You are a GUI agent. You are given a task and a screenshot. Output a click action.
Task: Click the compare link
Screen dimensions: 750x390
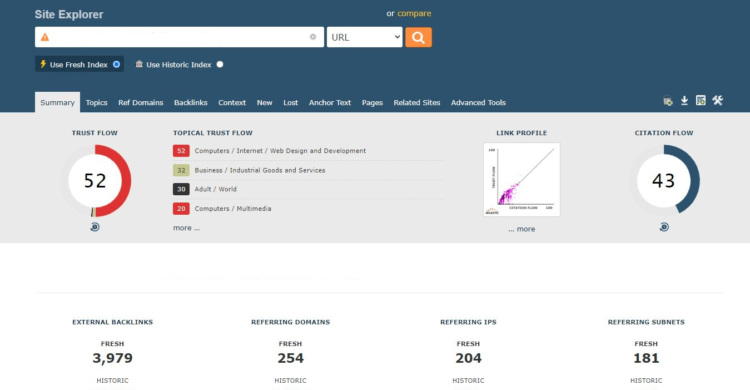click(414, 13)
